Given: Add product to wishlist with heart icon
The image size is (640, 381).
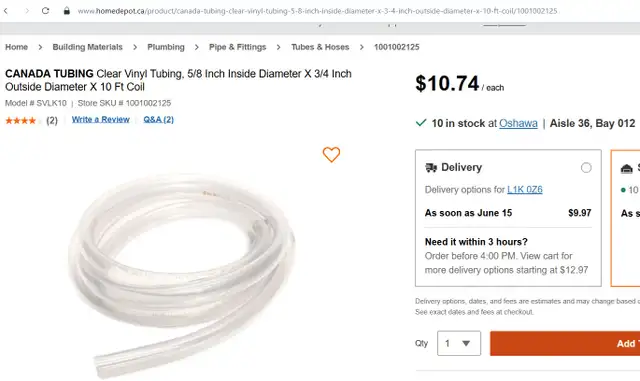Looking at the screenshot, I should [331, 154].
